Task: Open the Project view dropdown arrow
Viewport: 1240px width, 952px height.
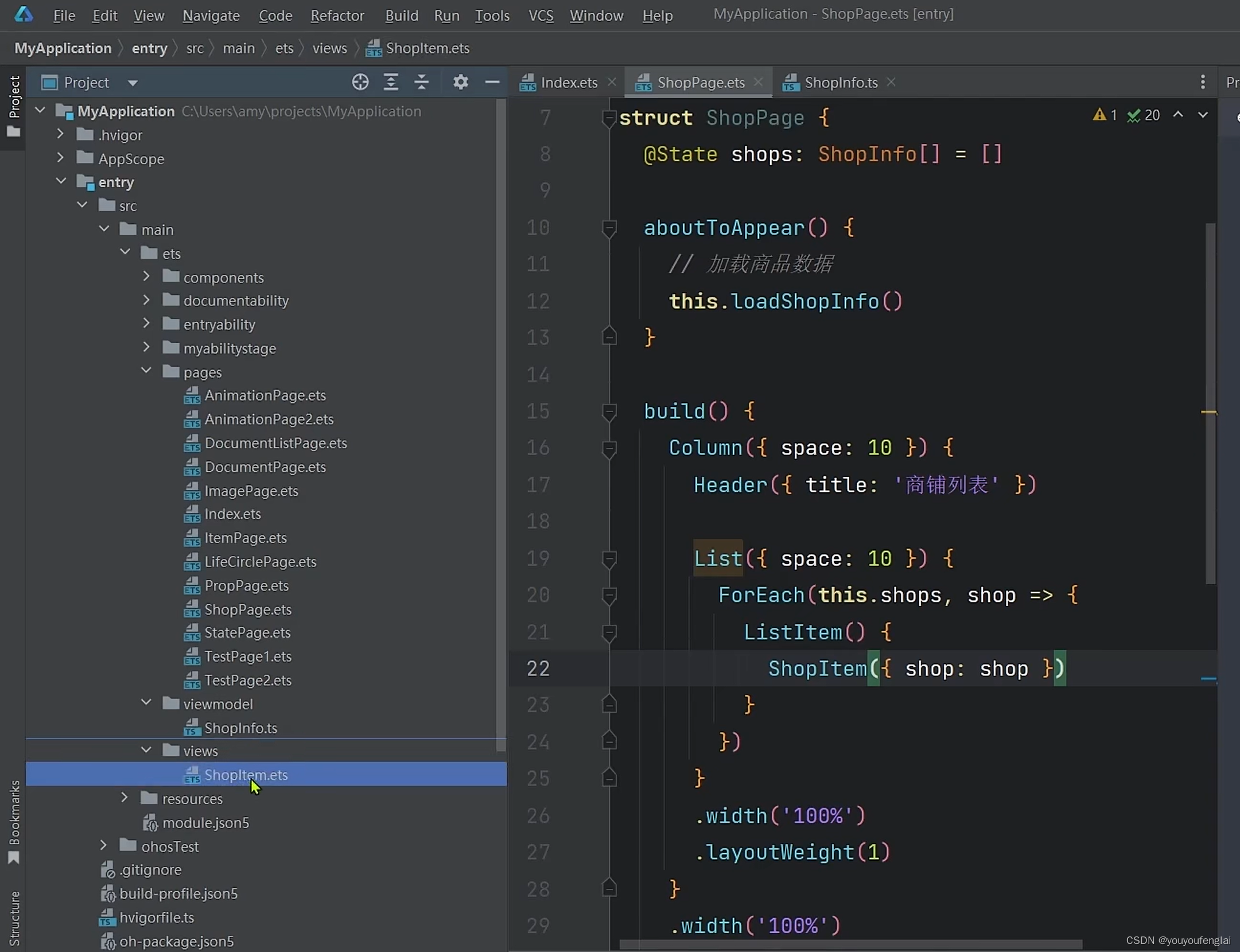Action: 133,83
